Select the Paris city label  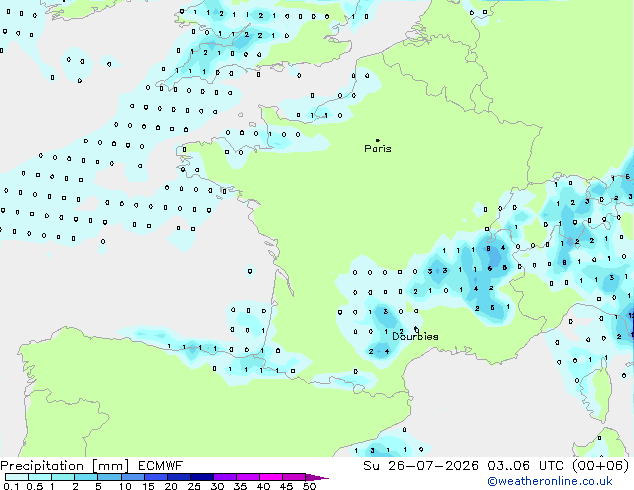tap(378, 149)
